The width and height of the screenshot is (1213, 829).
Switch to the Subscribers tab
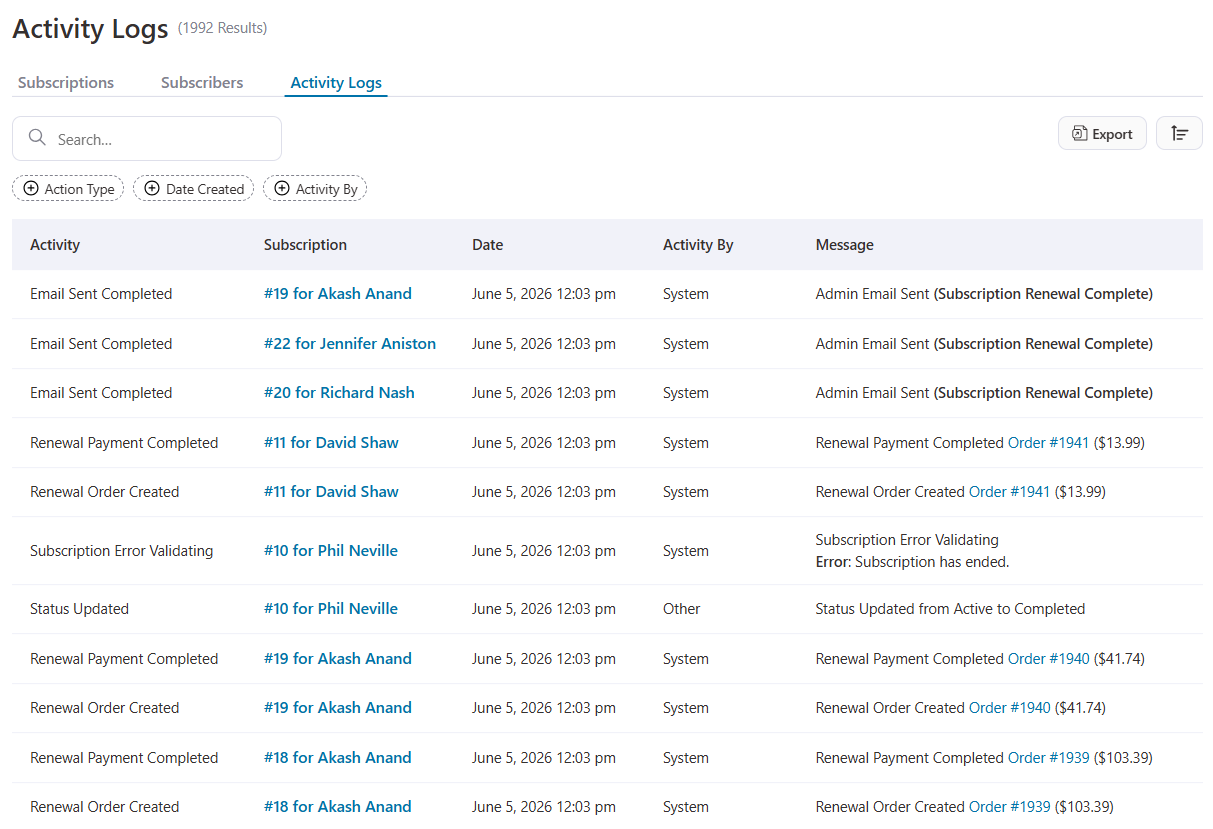tap(202, 83)
